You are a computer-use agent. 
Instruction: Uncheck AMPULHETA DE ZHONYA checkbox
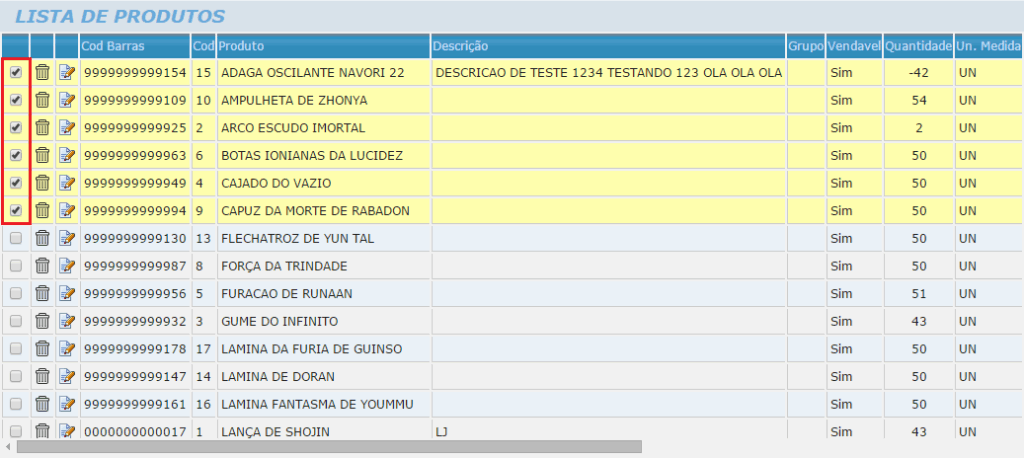coord(16,100)
